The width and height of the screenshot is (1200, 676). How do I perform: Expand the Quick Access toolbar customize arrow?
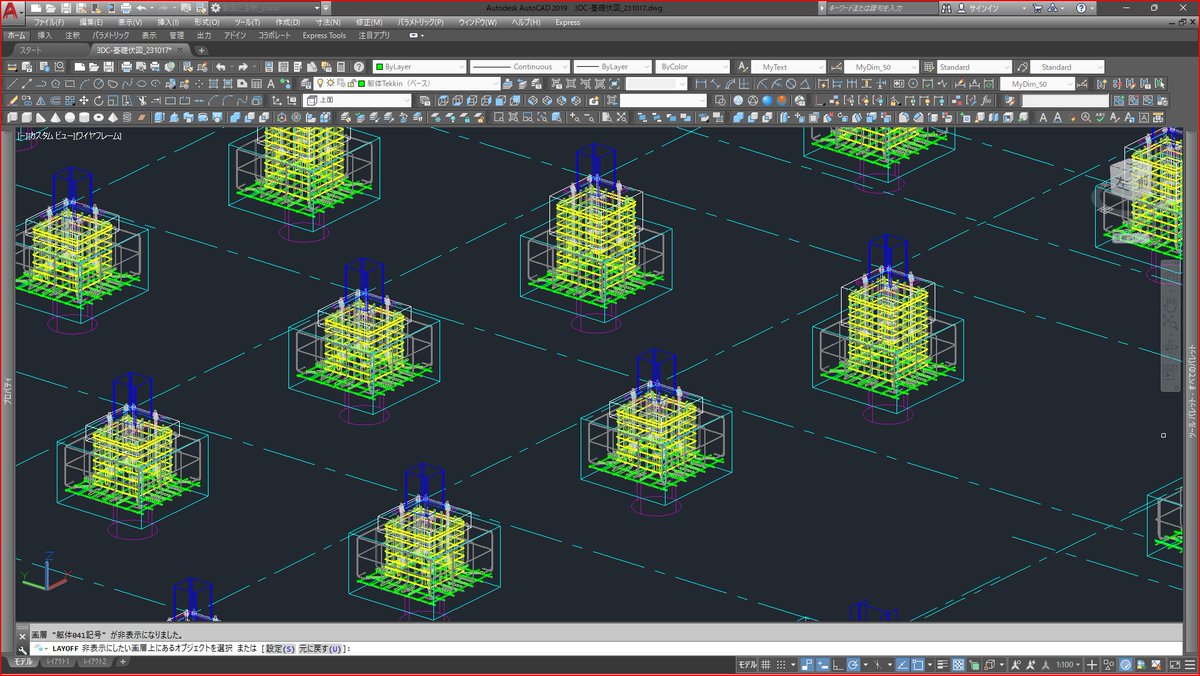[x=326, y=8]
